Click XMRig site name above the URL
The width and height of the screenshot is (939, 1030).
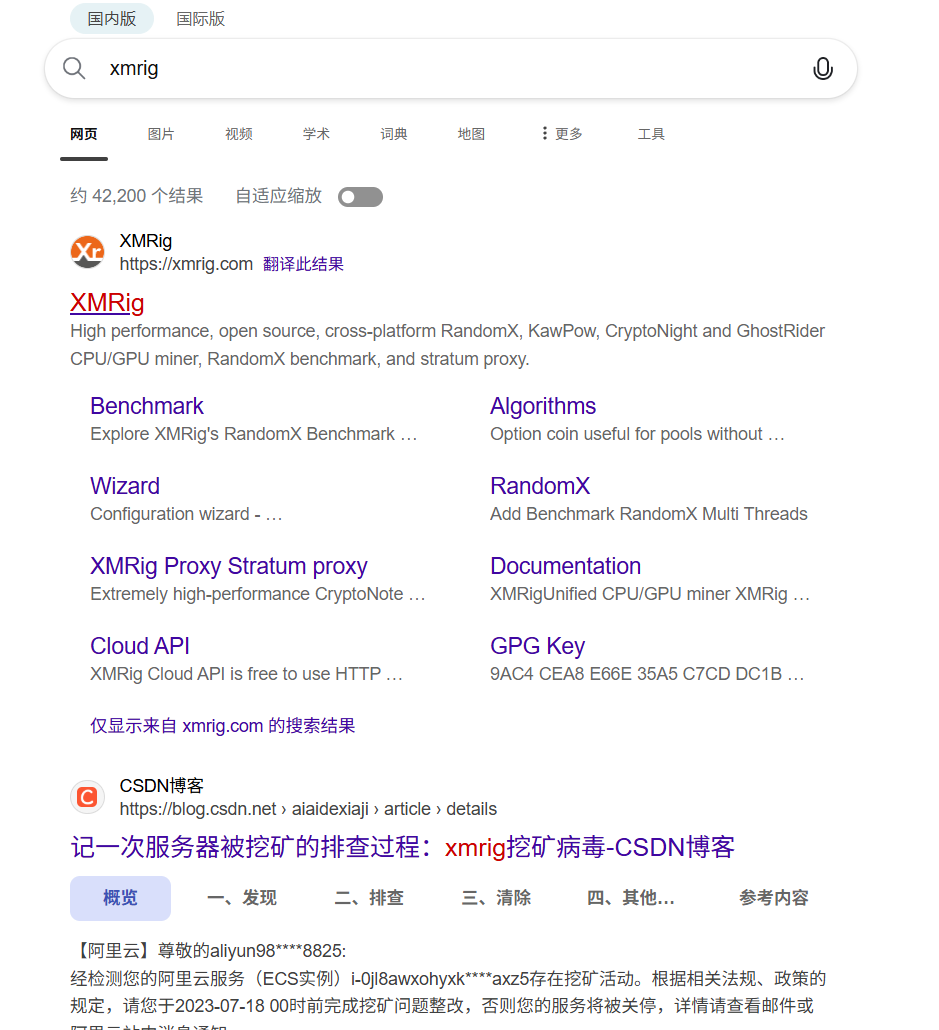[146, 241]
